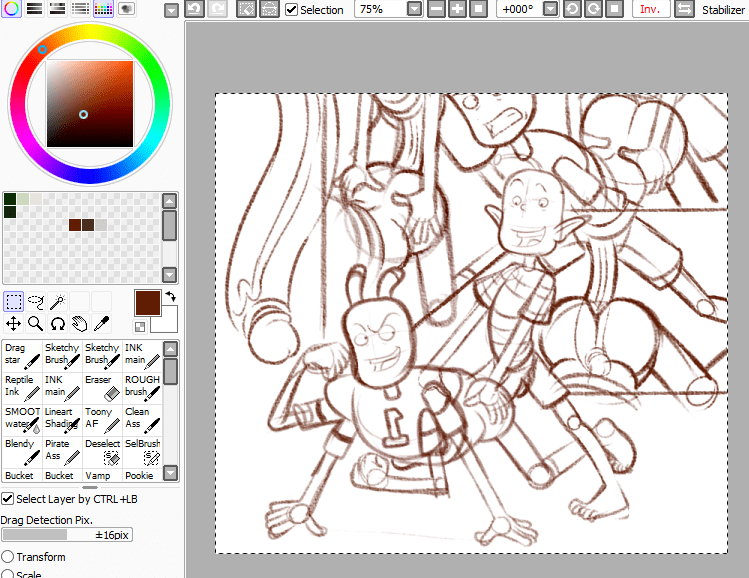This screenshot has width=749, height=578.
Task: Click the flip view horizontally icon
Action: tap(684, 9)
